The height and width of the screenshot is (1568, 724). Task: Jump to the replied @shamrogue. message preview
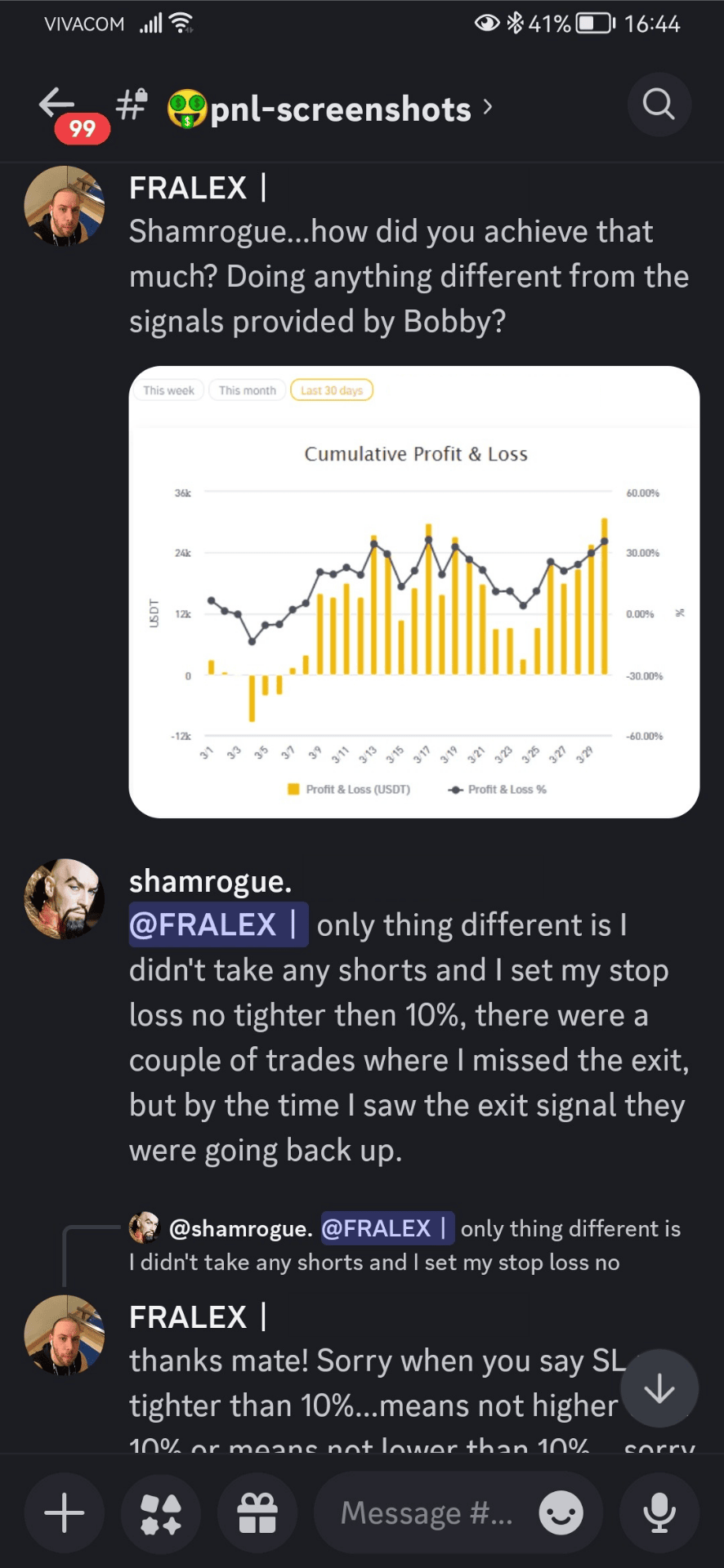coord(425,1245)
